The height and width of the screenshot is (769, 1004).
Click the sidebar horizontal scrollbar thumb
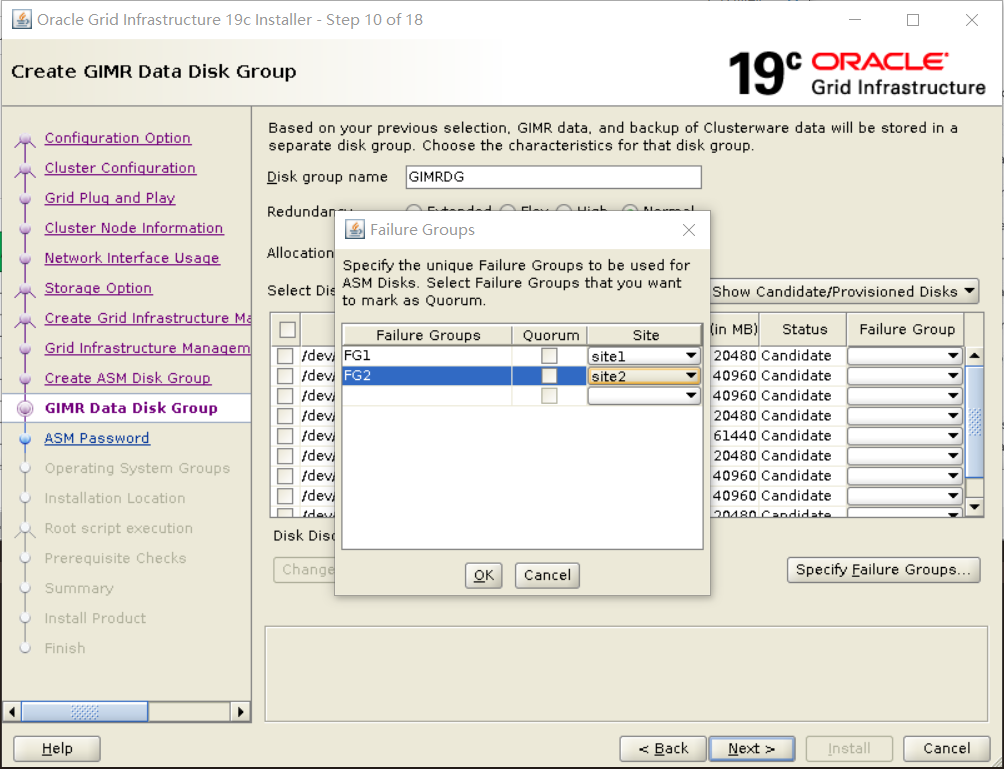pos(85,711)
